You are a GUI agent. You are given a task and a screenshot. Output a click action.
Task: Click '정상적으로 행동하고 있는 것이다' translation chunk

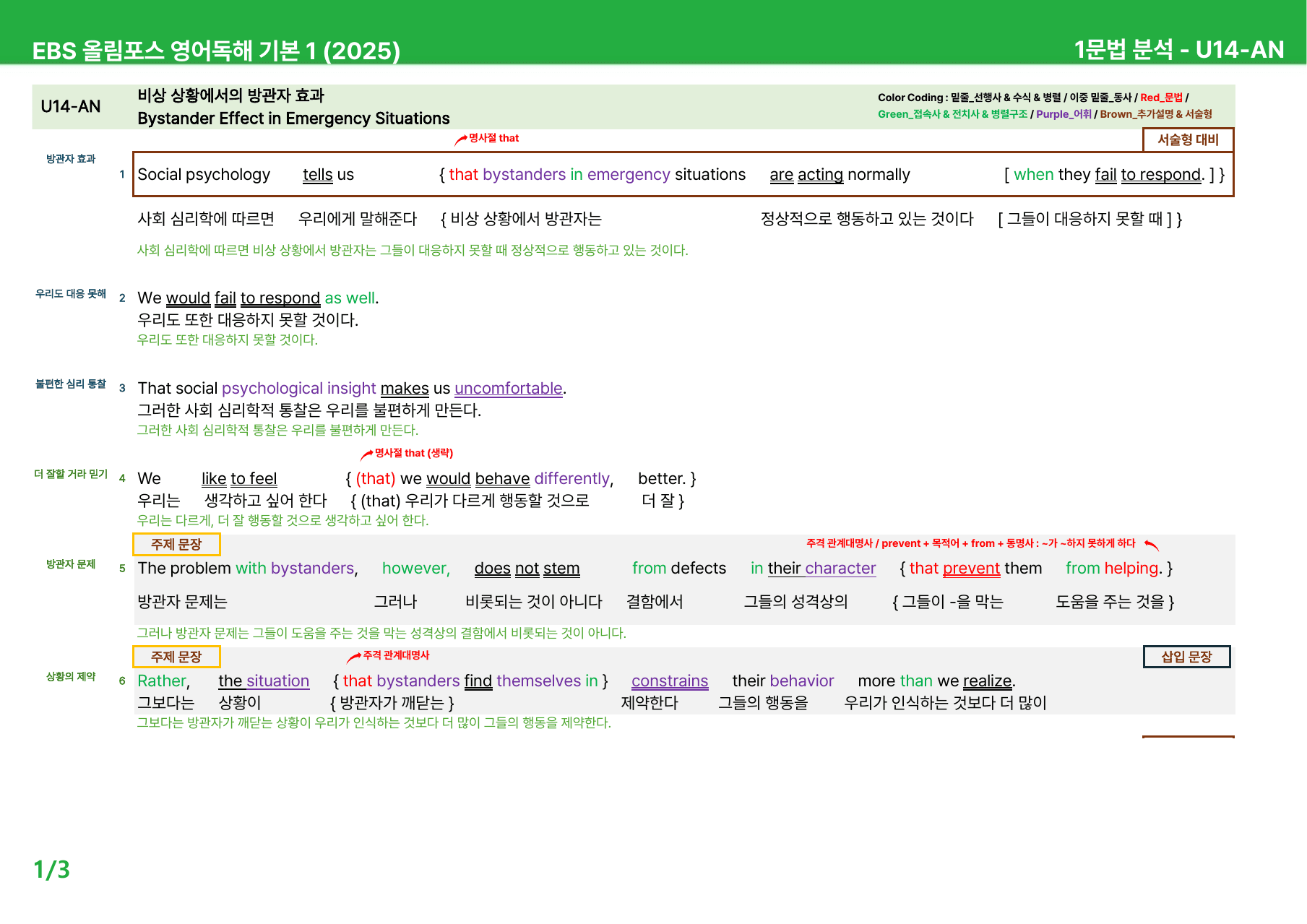867,219
